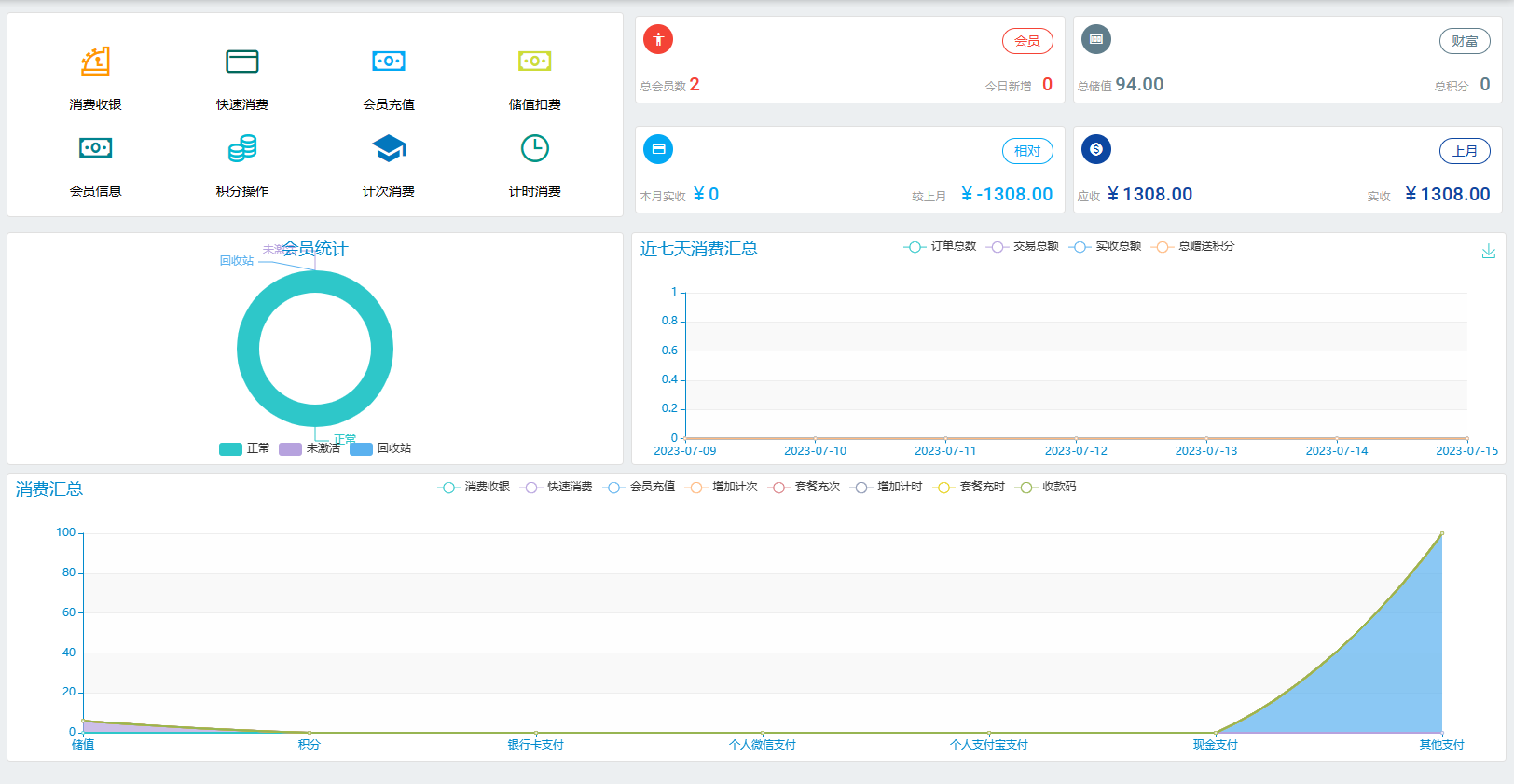
Task: Click the 近七天消费汇总 chart title
Action: (x=699, y=249)
